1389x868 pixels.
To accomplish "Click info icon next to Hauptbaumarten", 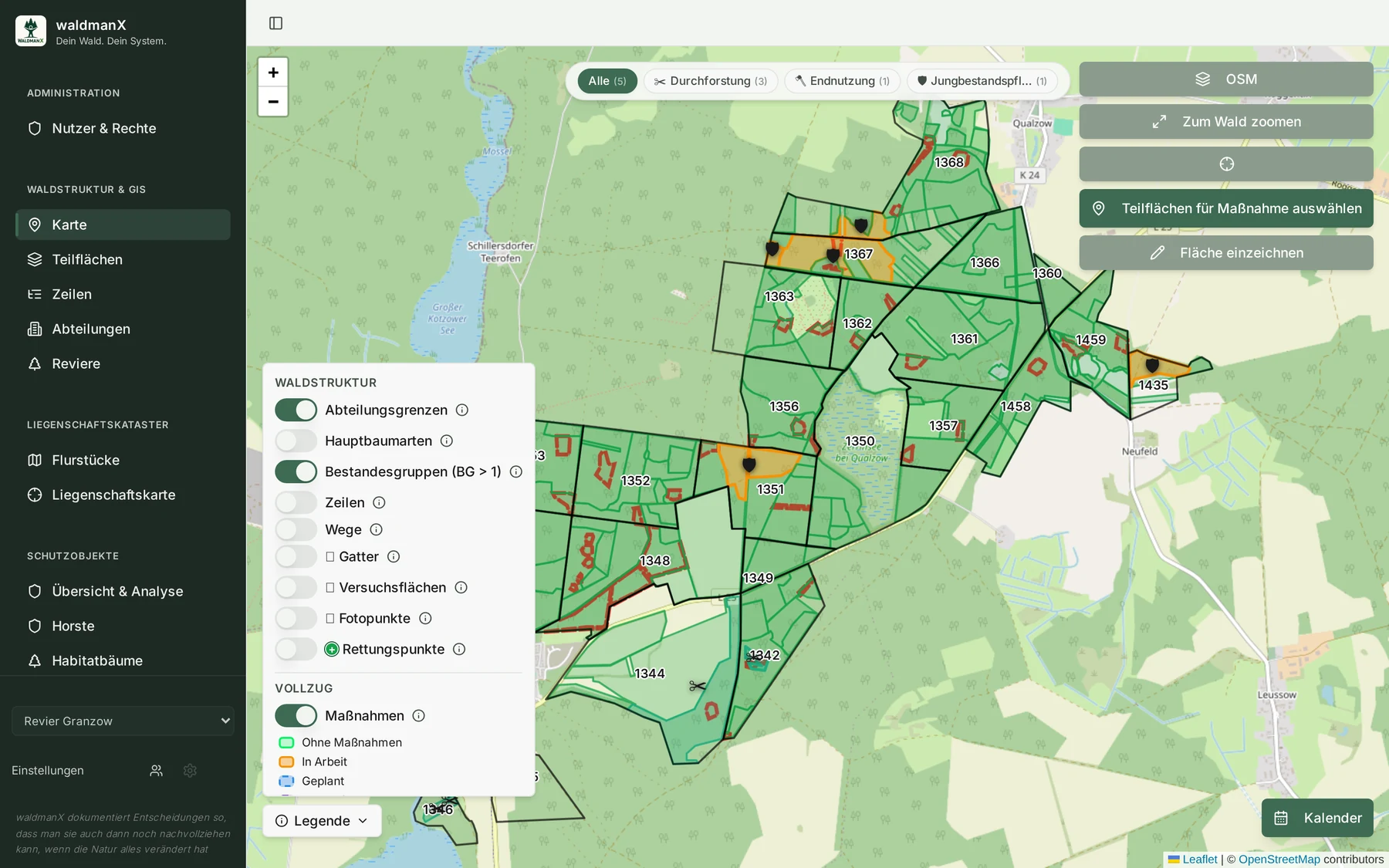I will coord(447,441).
